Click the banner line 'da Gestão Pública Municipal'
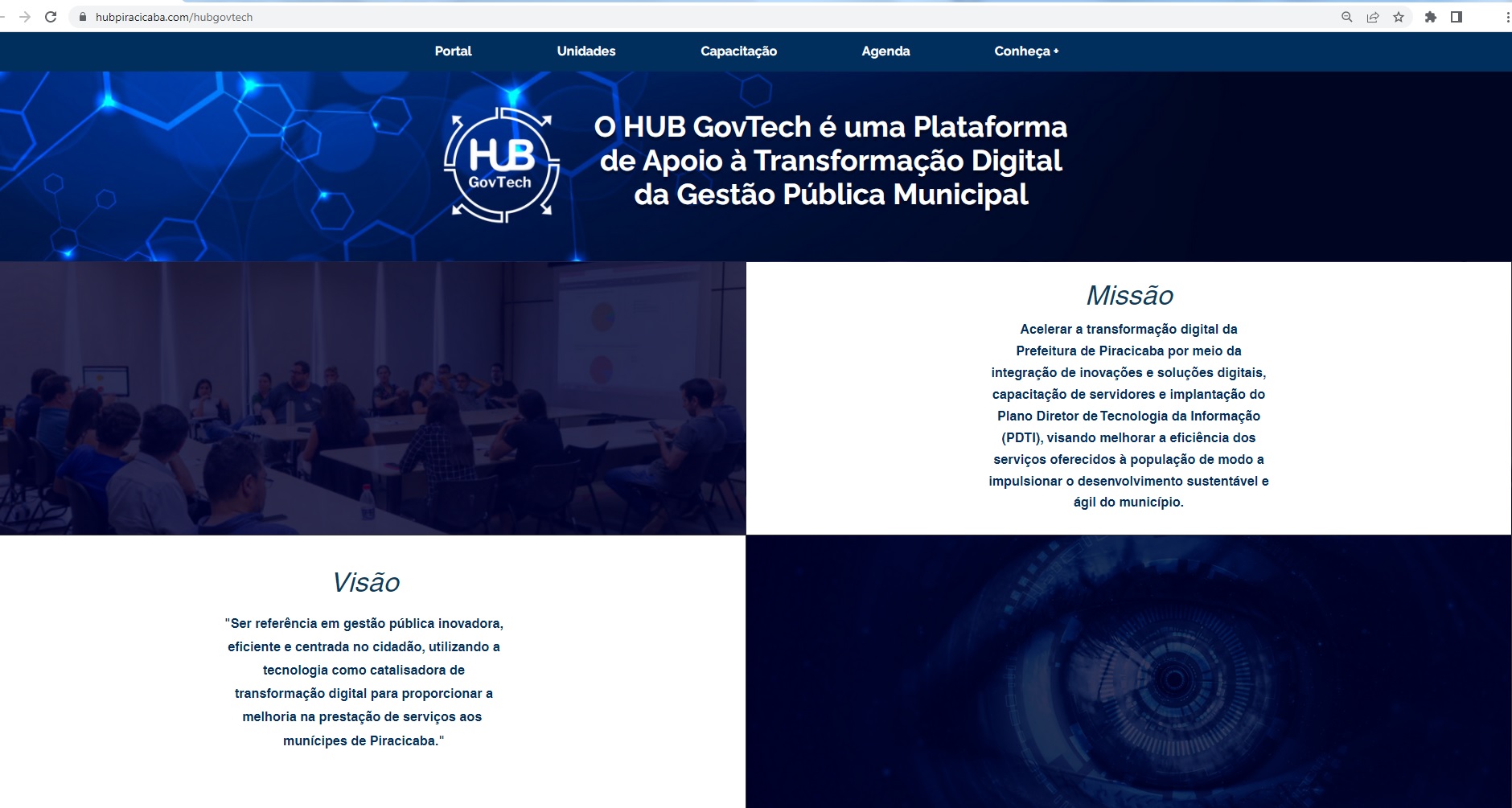 point(831,195)
